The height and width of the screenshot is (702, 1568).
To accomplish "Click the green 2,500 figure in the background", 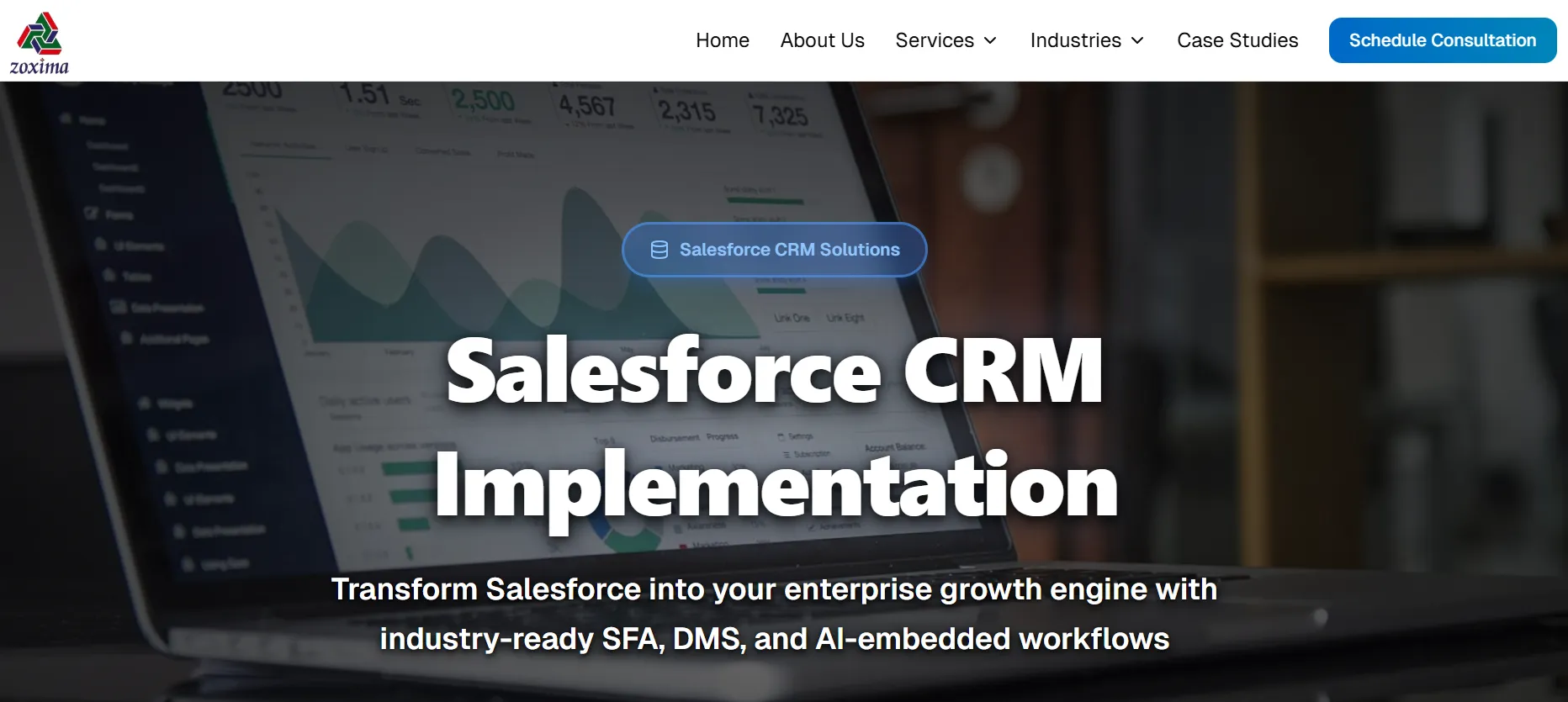I will click(x=483, y=100).
